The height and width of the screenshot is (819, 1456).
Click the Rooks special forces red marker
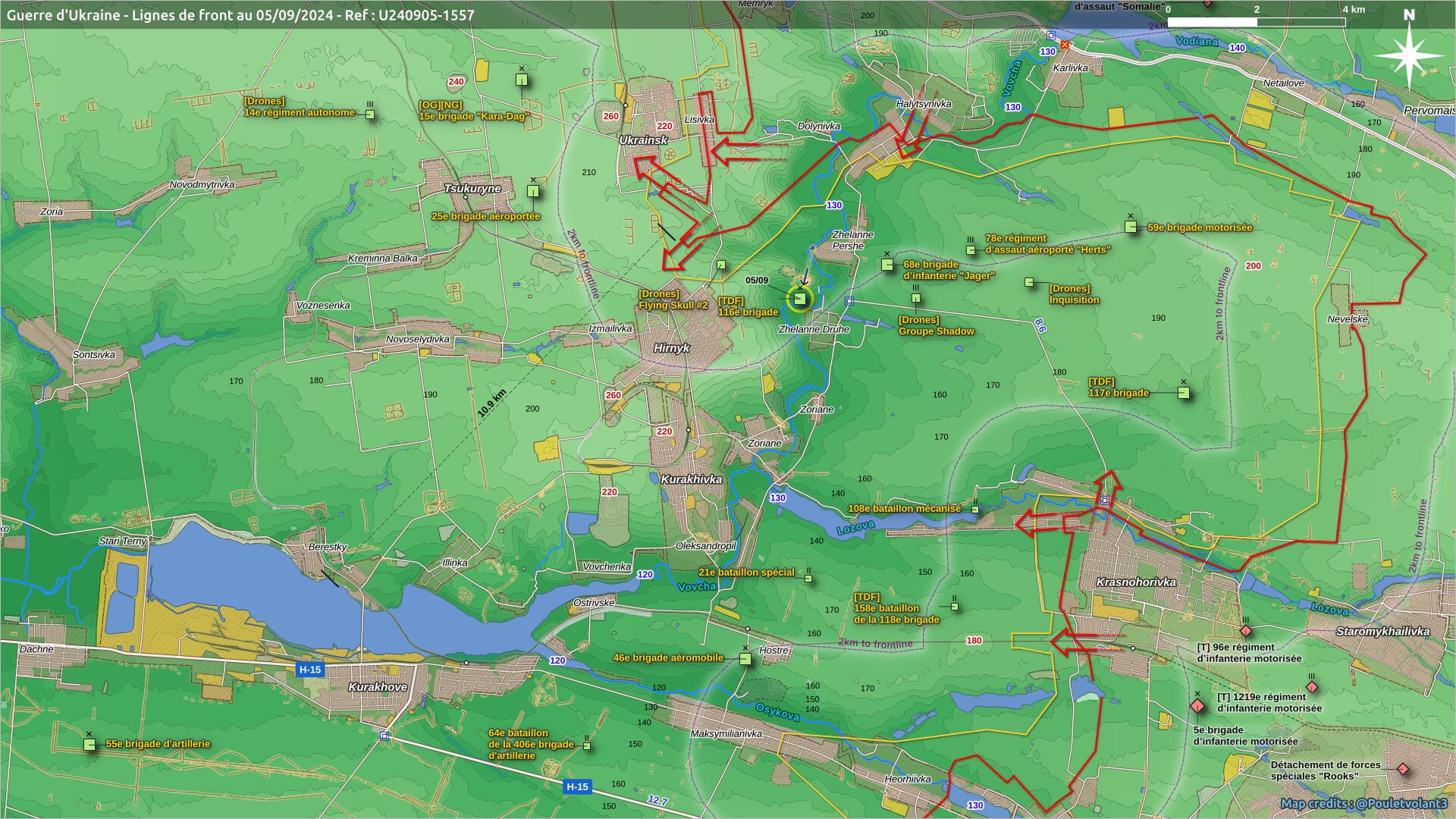1403,769
